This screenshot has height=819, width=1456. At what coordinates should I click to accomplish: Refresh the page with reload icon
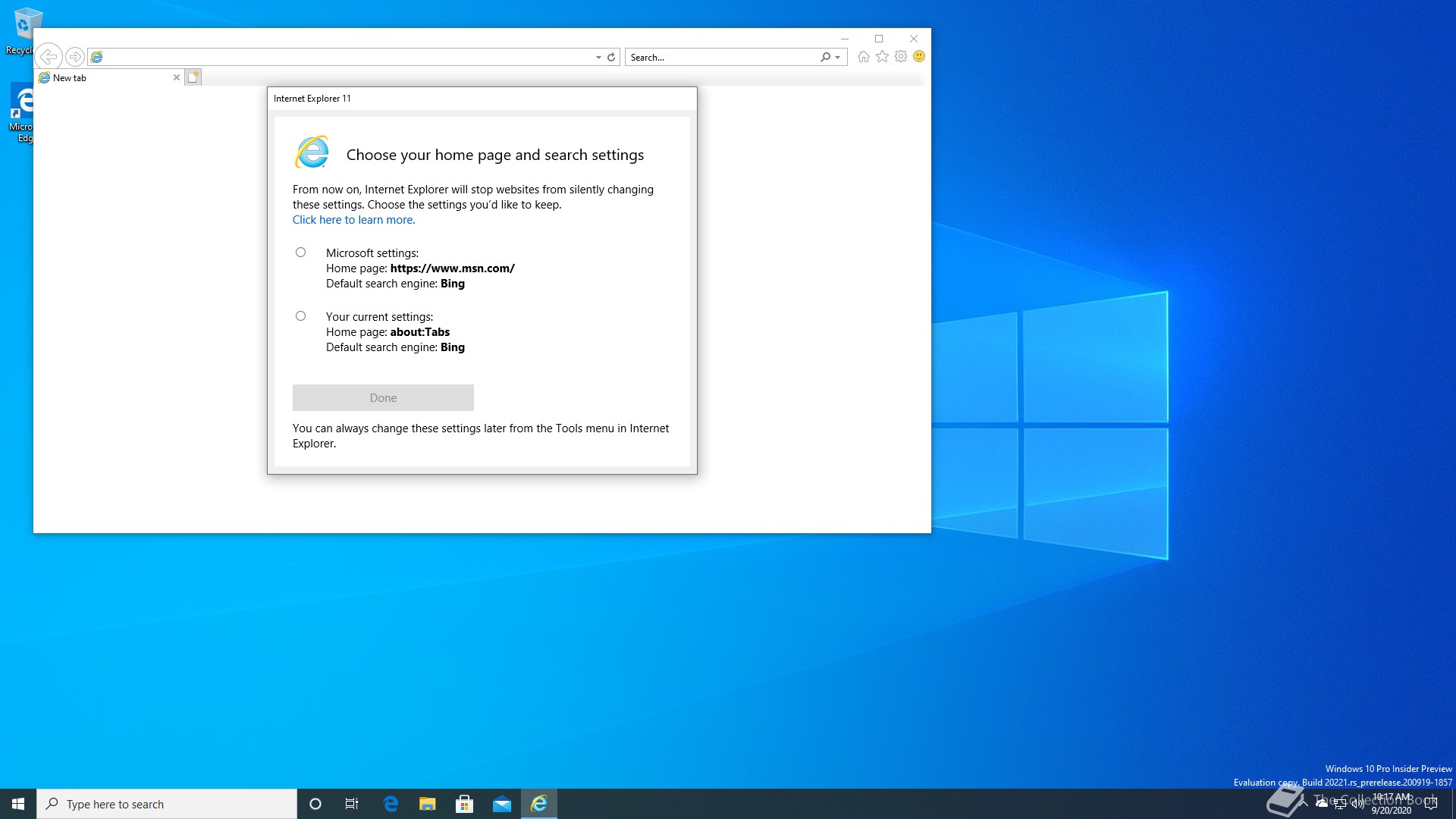611,57
